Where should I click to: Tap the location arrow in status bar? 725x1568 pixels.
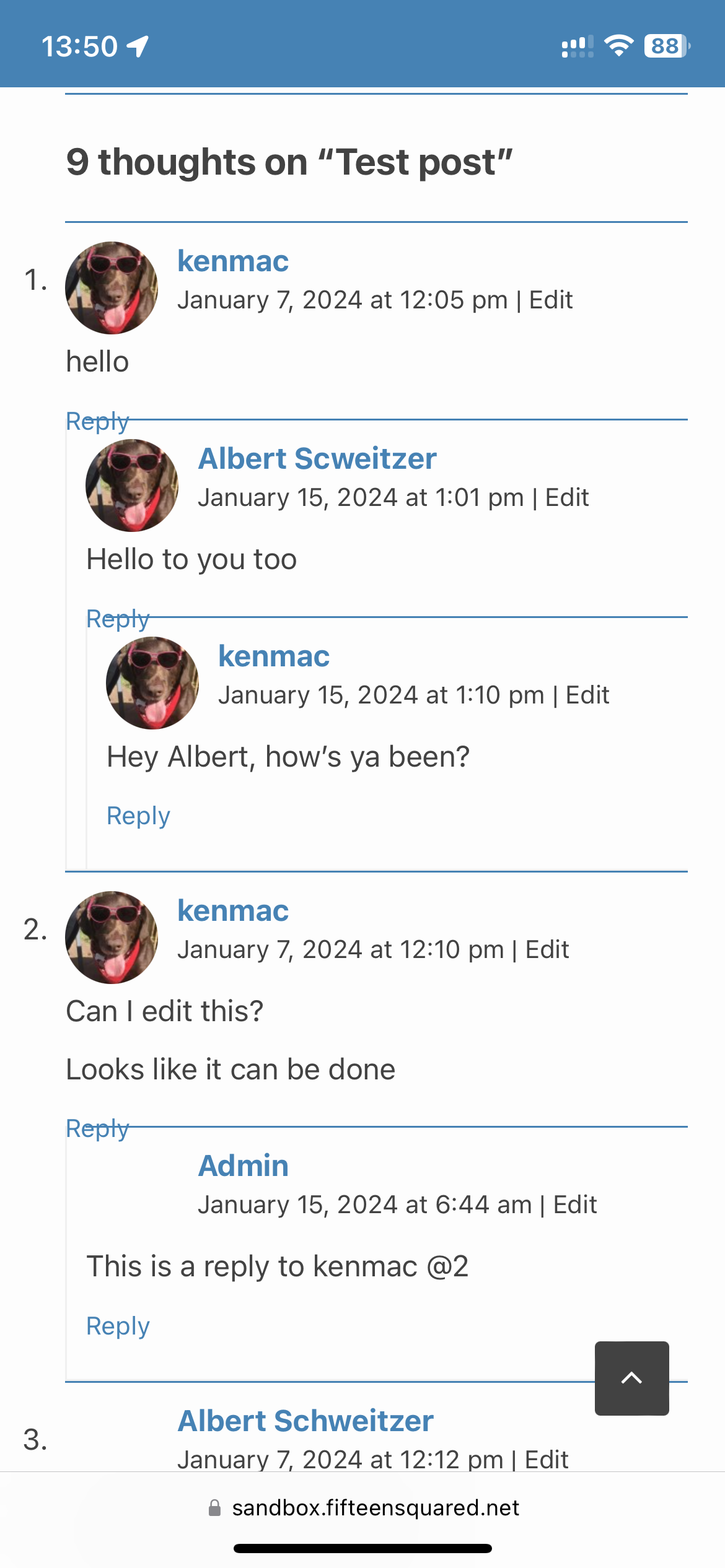(x=138, y=46)
